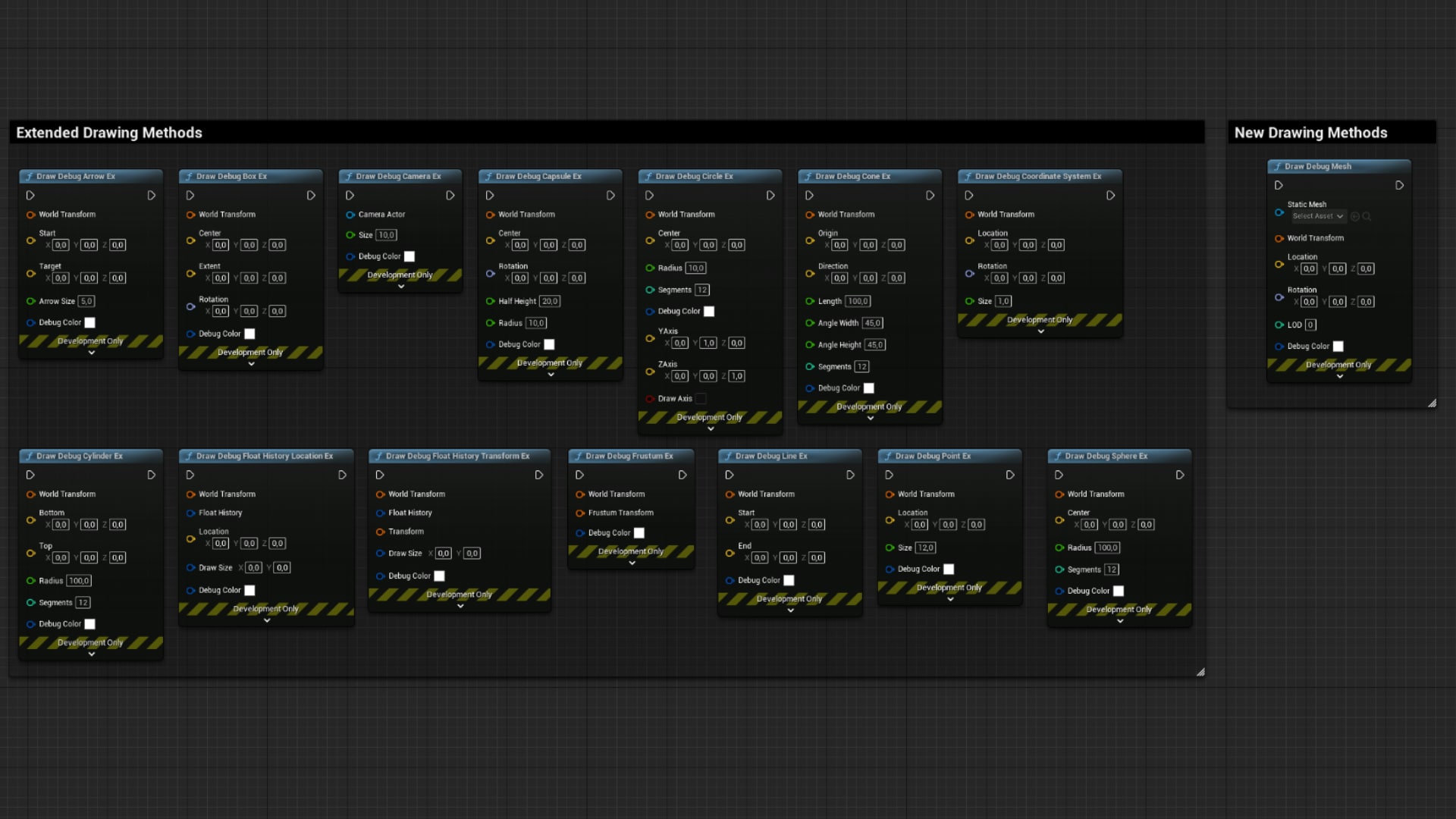Select the Extended Drawing Methods comment header

tap(108, 132)
